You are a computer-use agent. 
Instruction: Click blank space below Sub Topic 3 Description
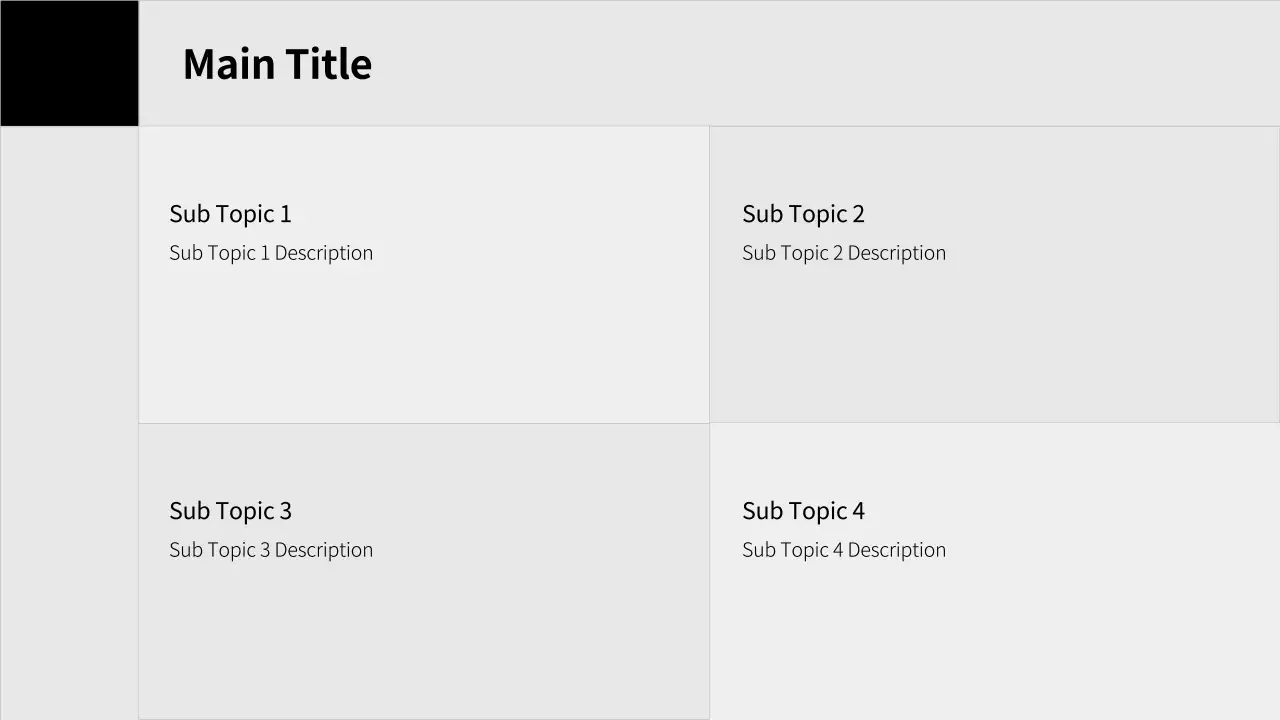pyautogui.click(x=420, y=640)
